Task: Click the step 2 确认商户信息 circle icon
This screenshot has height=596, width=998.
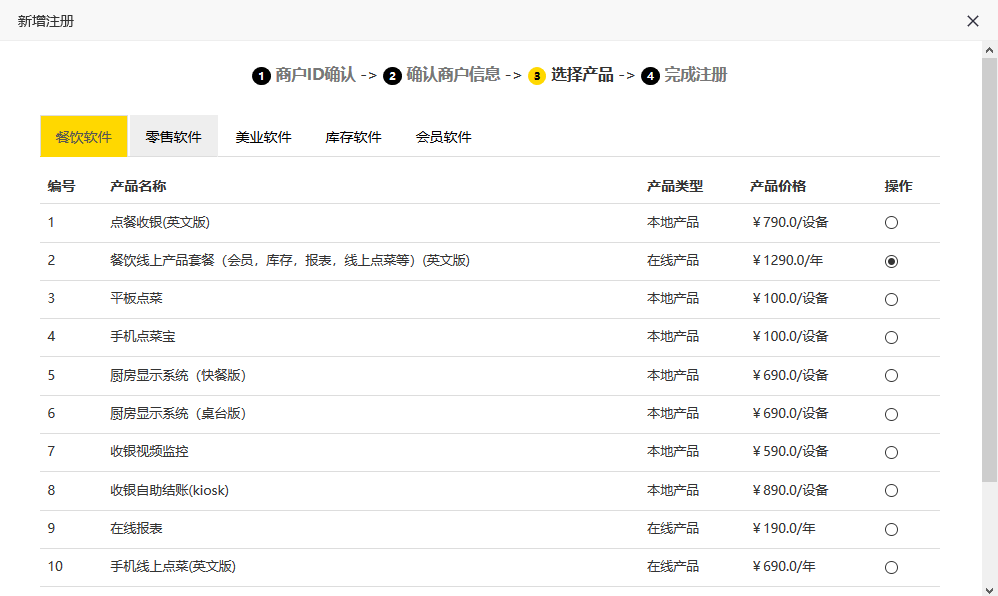Action: click(392, 76)
